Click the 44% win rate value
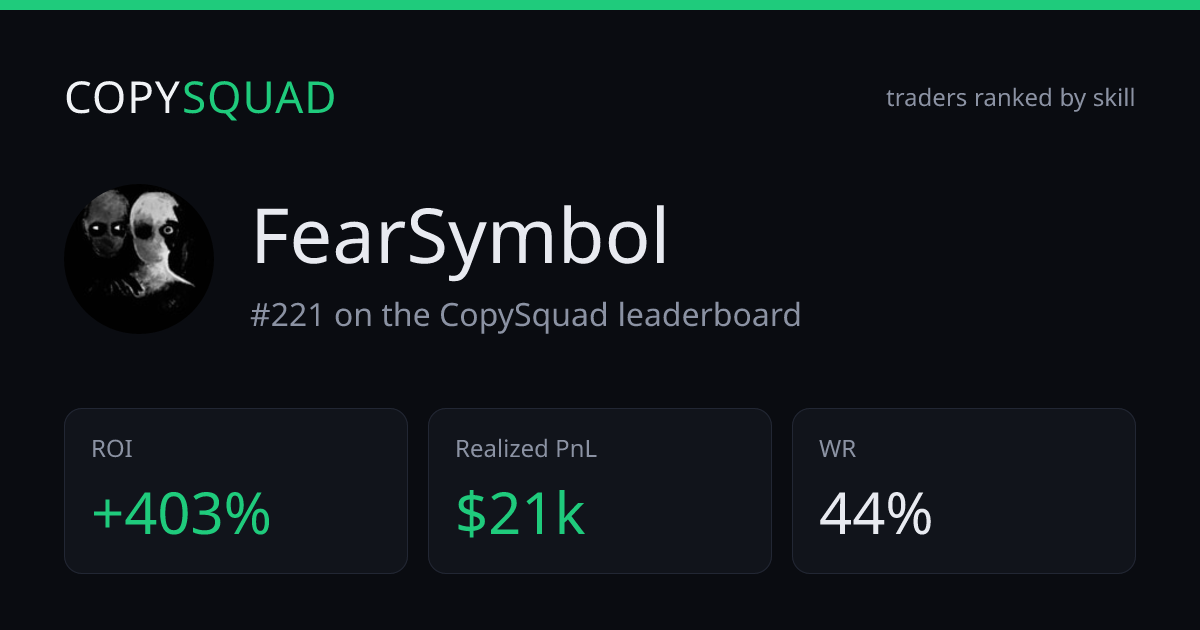1200x630 pixels. [x=876, y=514]
